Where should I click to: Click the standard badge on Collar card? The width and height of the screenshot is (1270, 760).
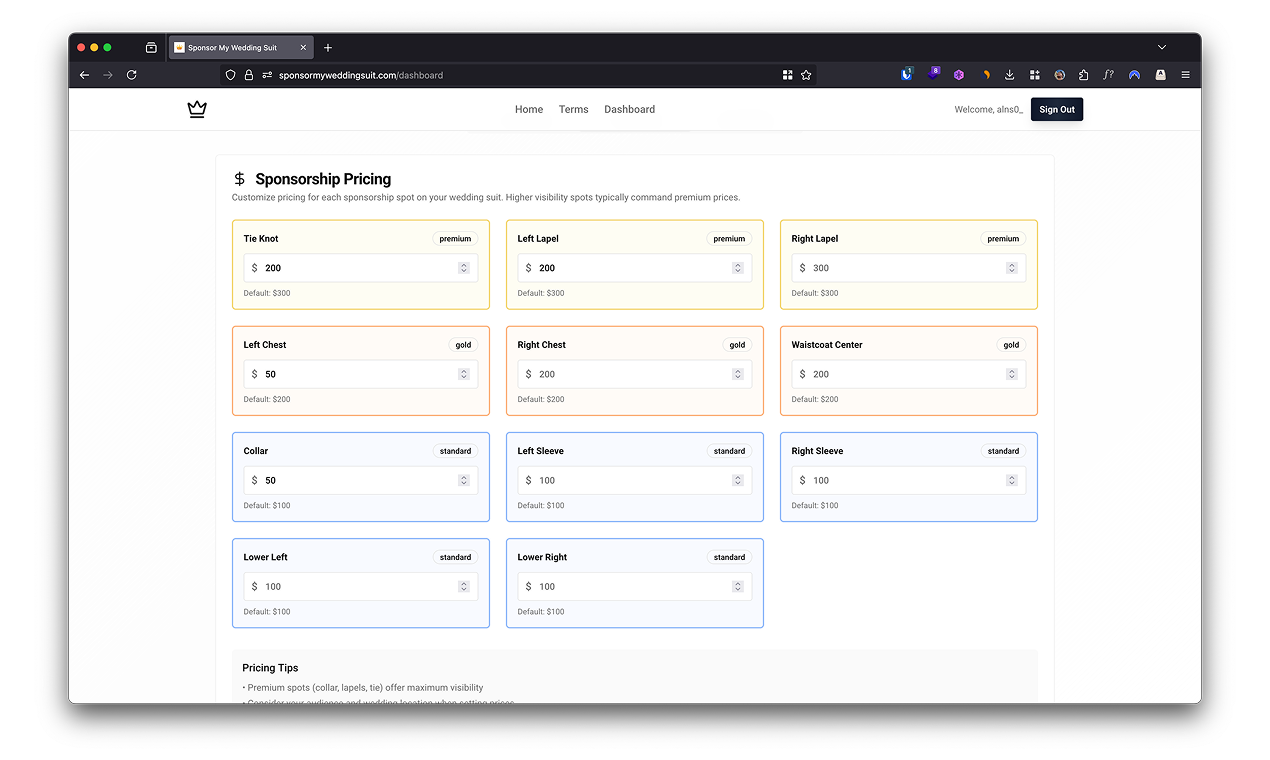coord(455,451)
